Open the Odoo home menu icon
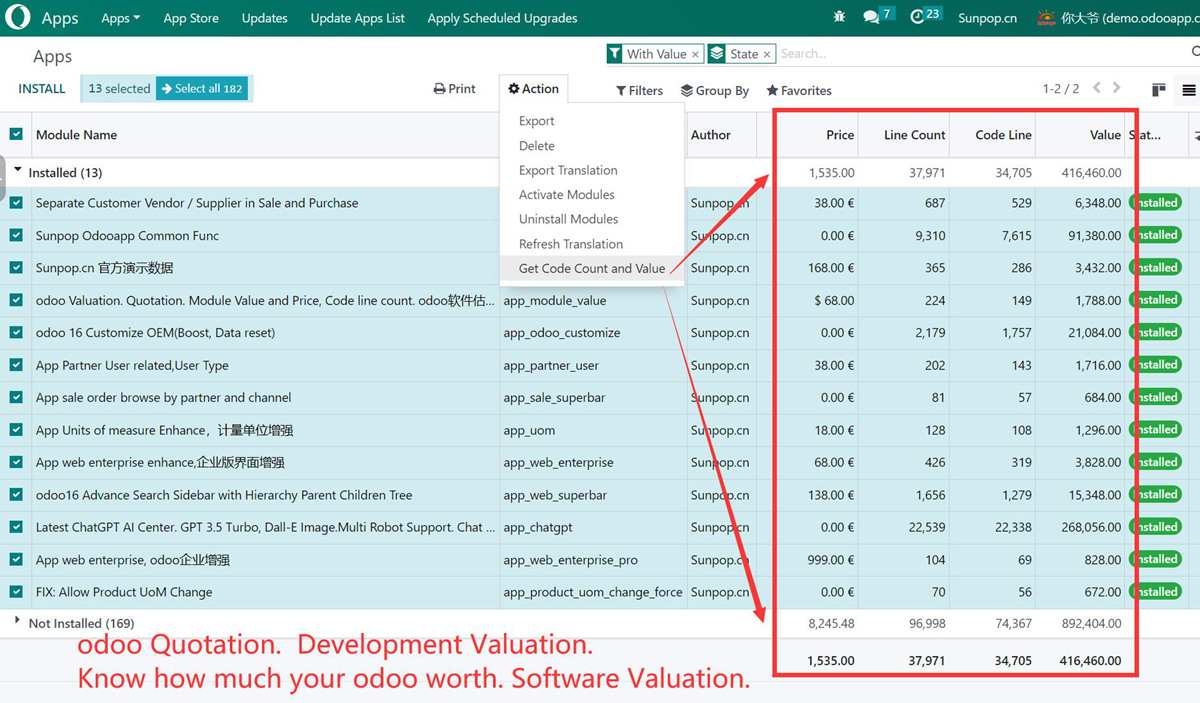This screenshot has width=1200, height=703. coord(17,18)
